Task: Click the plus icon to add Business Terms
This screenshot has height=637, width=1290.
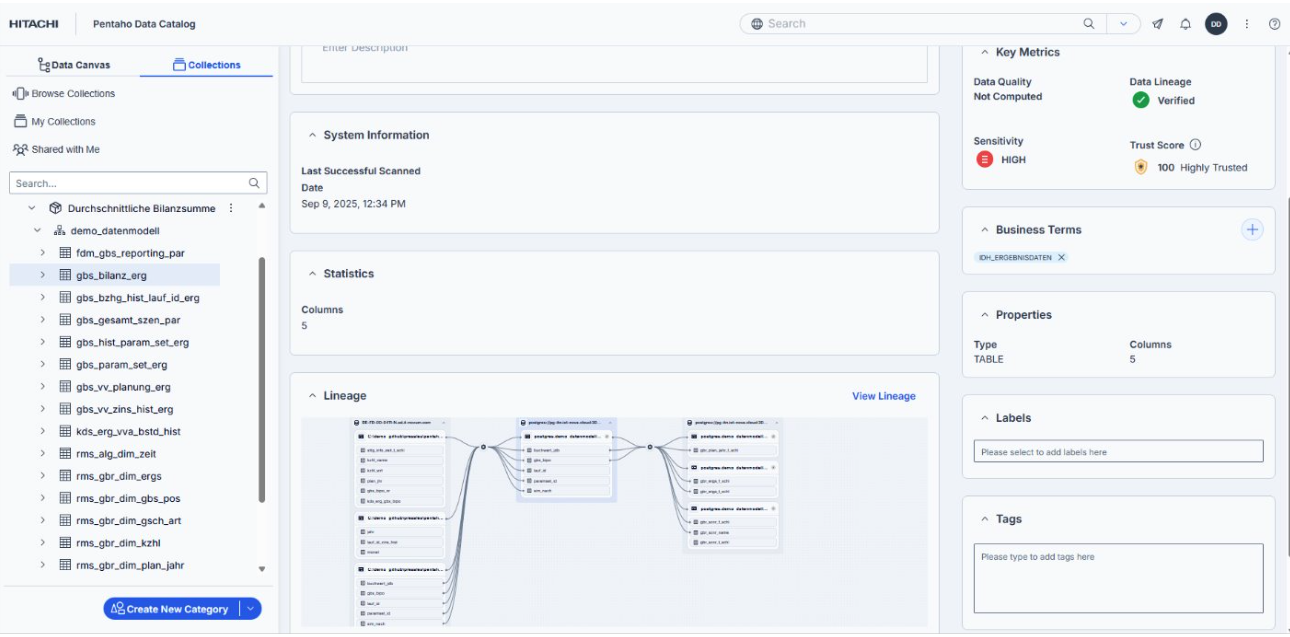Action: (1251, 230)
